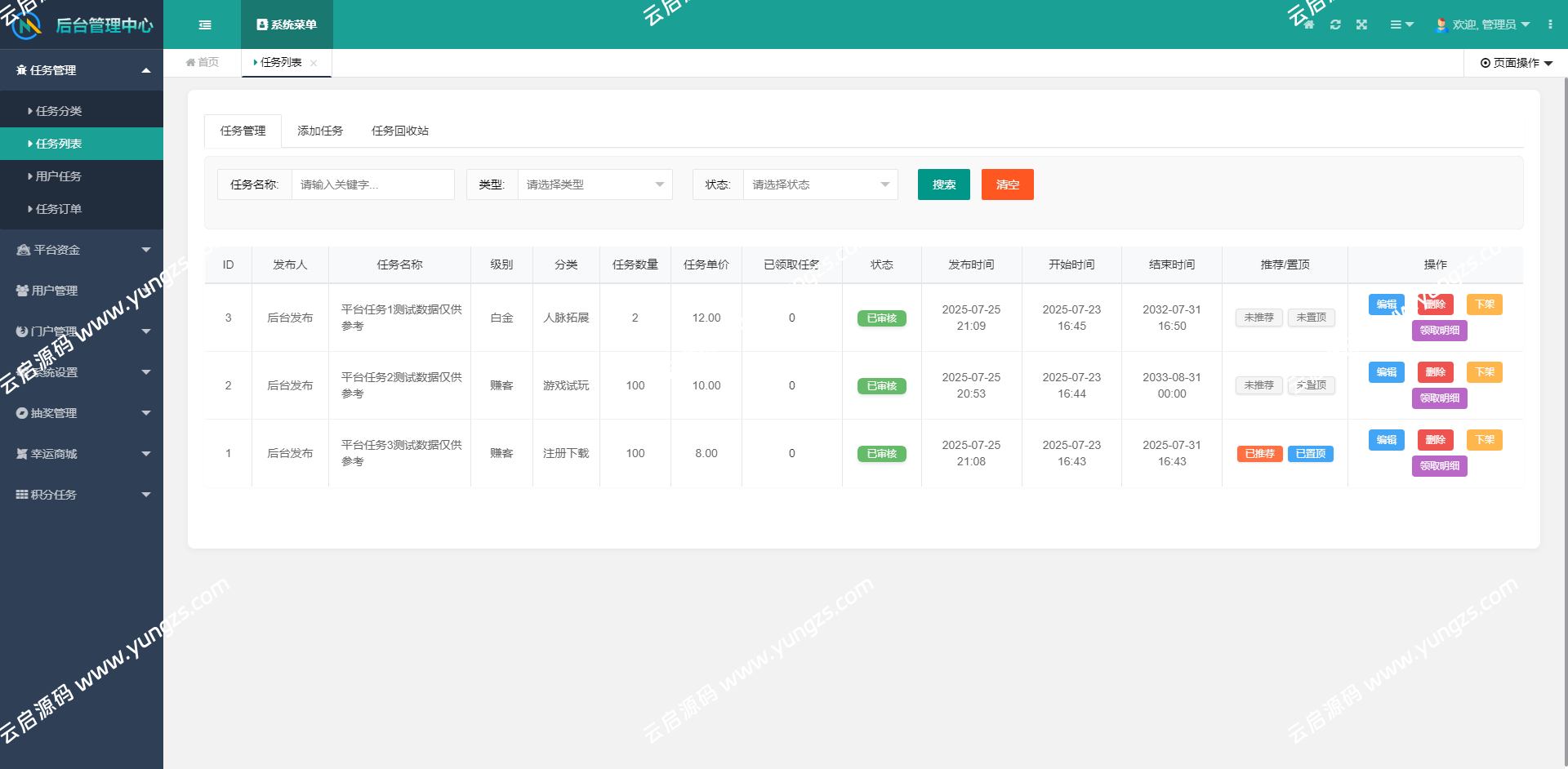The image size is (1568, 769).
Task: Toggle 已推荐 status on task ID 1
Action: click(1259, 453)
